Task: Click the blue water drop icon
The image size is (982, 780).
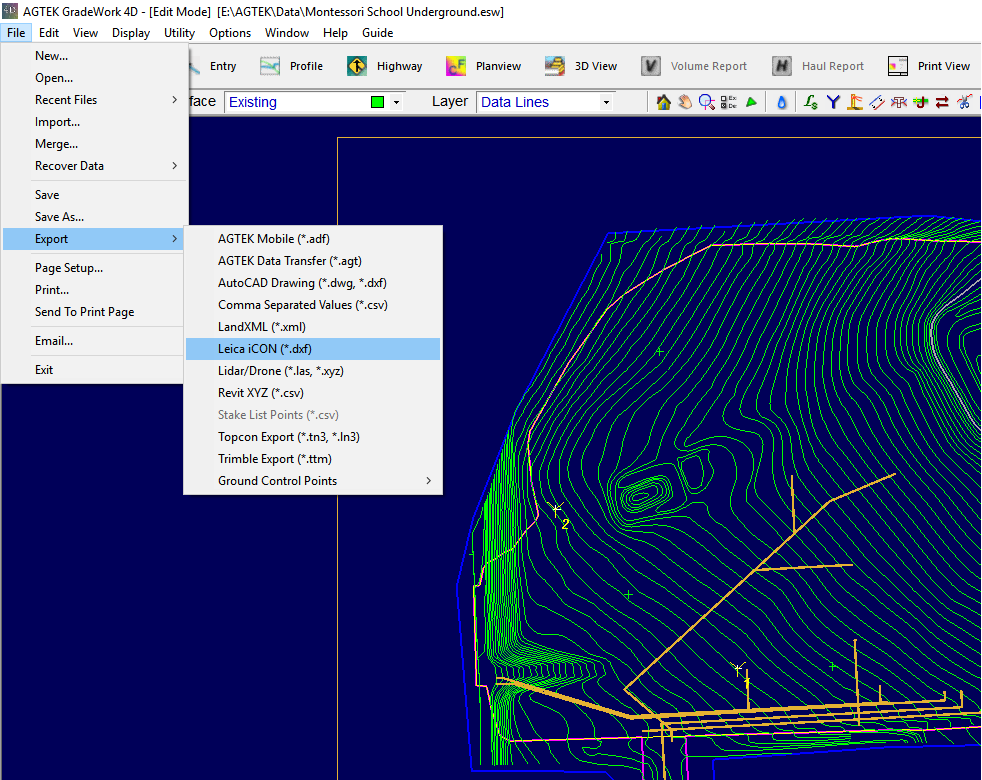Action: [782, 102]
